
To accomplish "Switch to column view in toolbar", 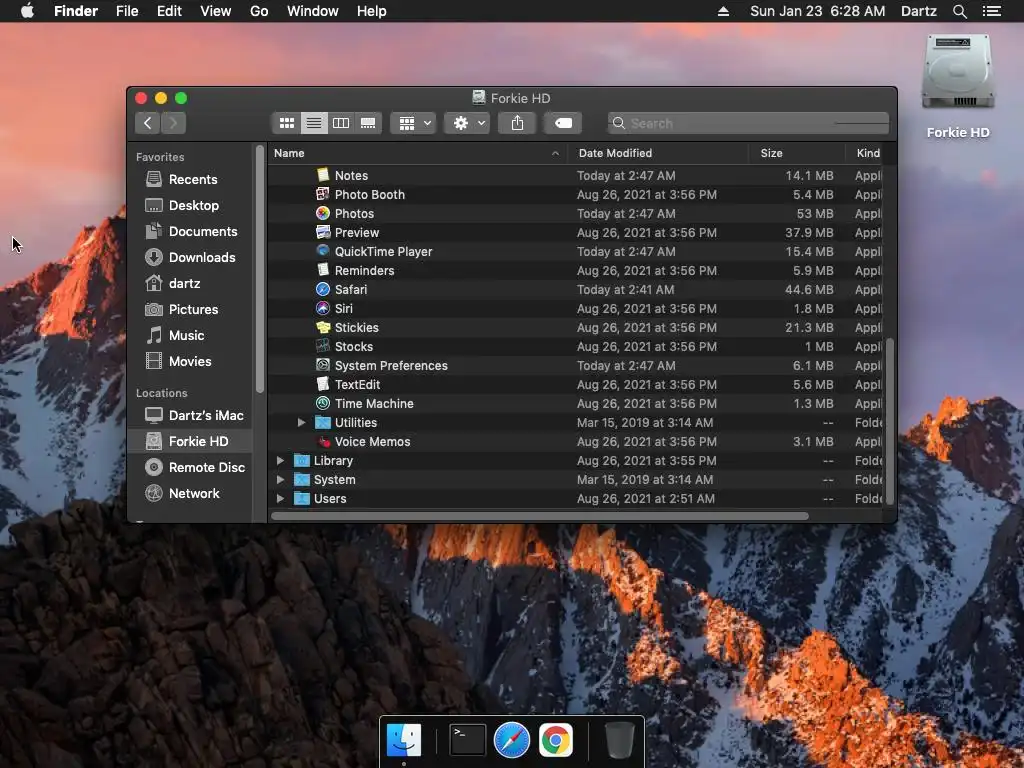I will (x=341, y=123).
